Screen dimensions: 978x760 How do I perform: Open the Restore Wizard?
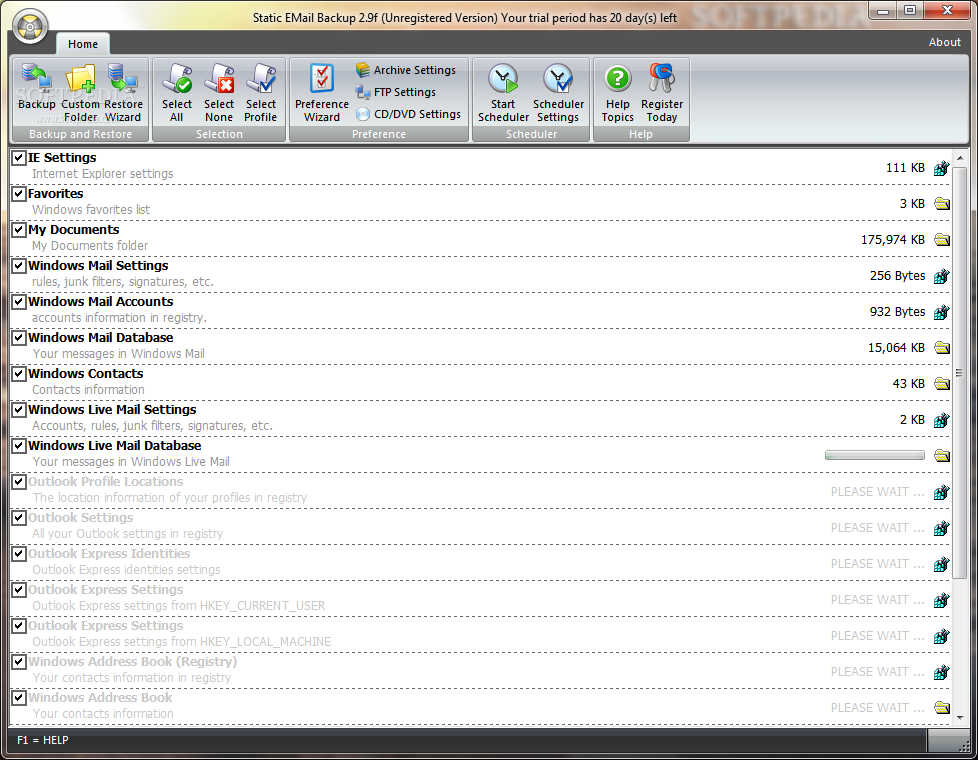point(123,92)
